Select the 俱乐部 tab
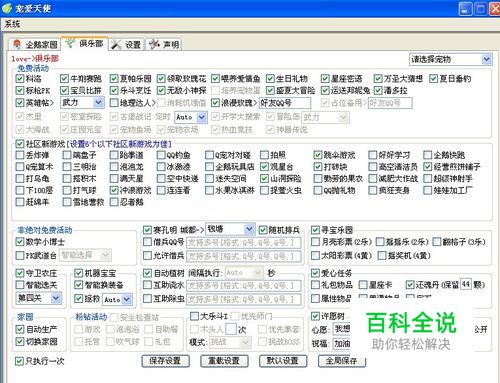The width and height of the screenshot is (500, 383). tap(85, 43)
